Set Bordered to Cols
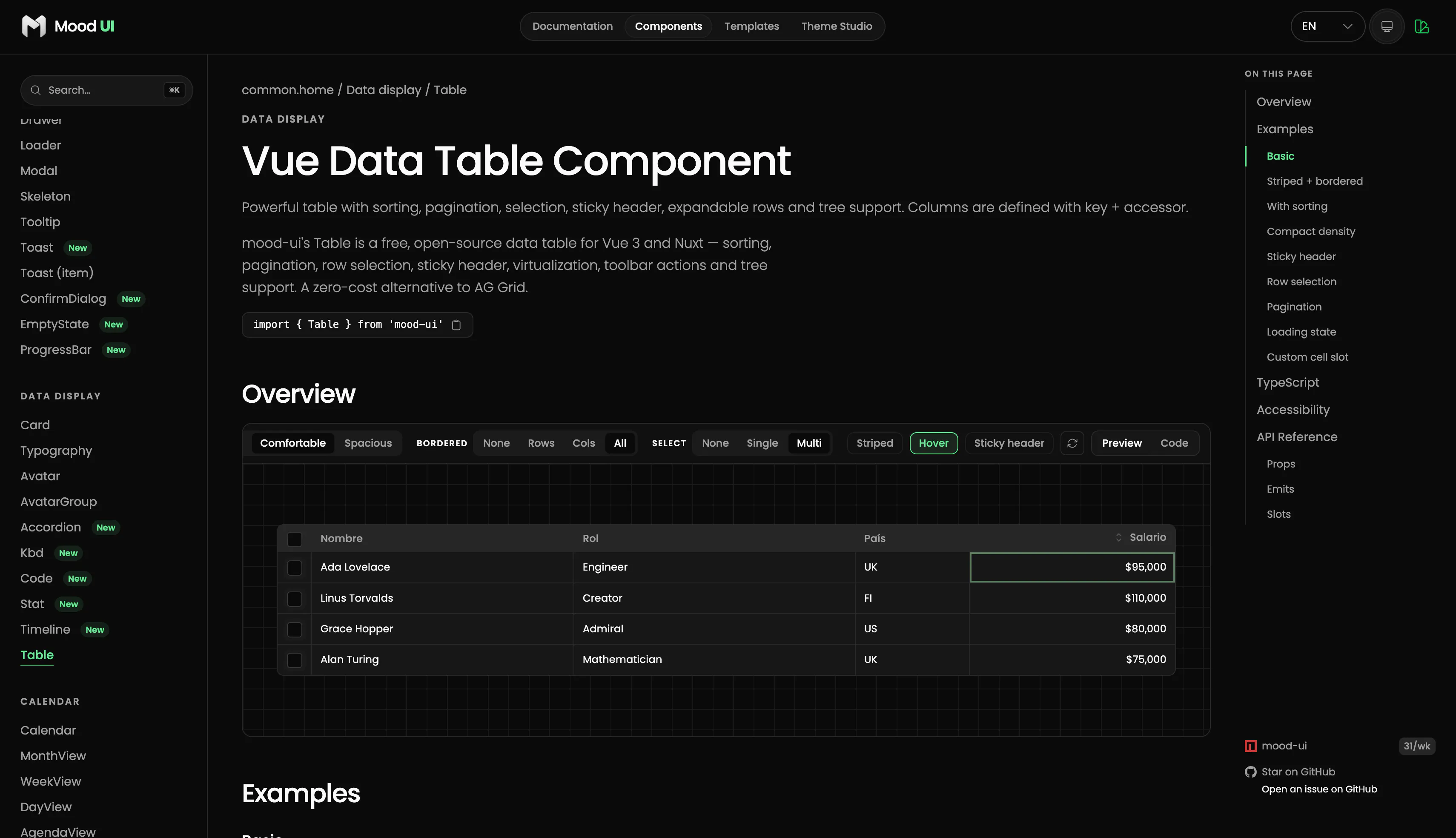Viewport: 1456px width, 838px height. click(583, 443)
